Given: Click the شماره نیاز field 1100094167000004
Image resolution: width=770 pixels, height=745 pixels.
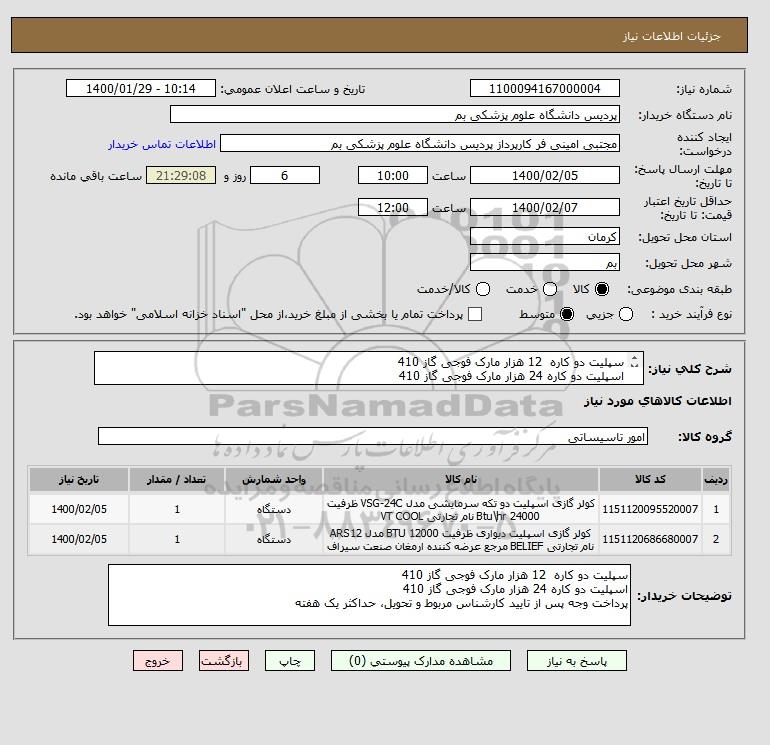Looking at the screenshot, I should (x=545, y=88).
